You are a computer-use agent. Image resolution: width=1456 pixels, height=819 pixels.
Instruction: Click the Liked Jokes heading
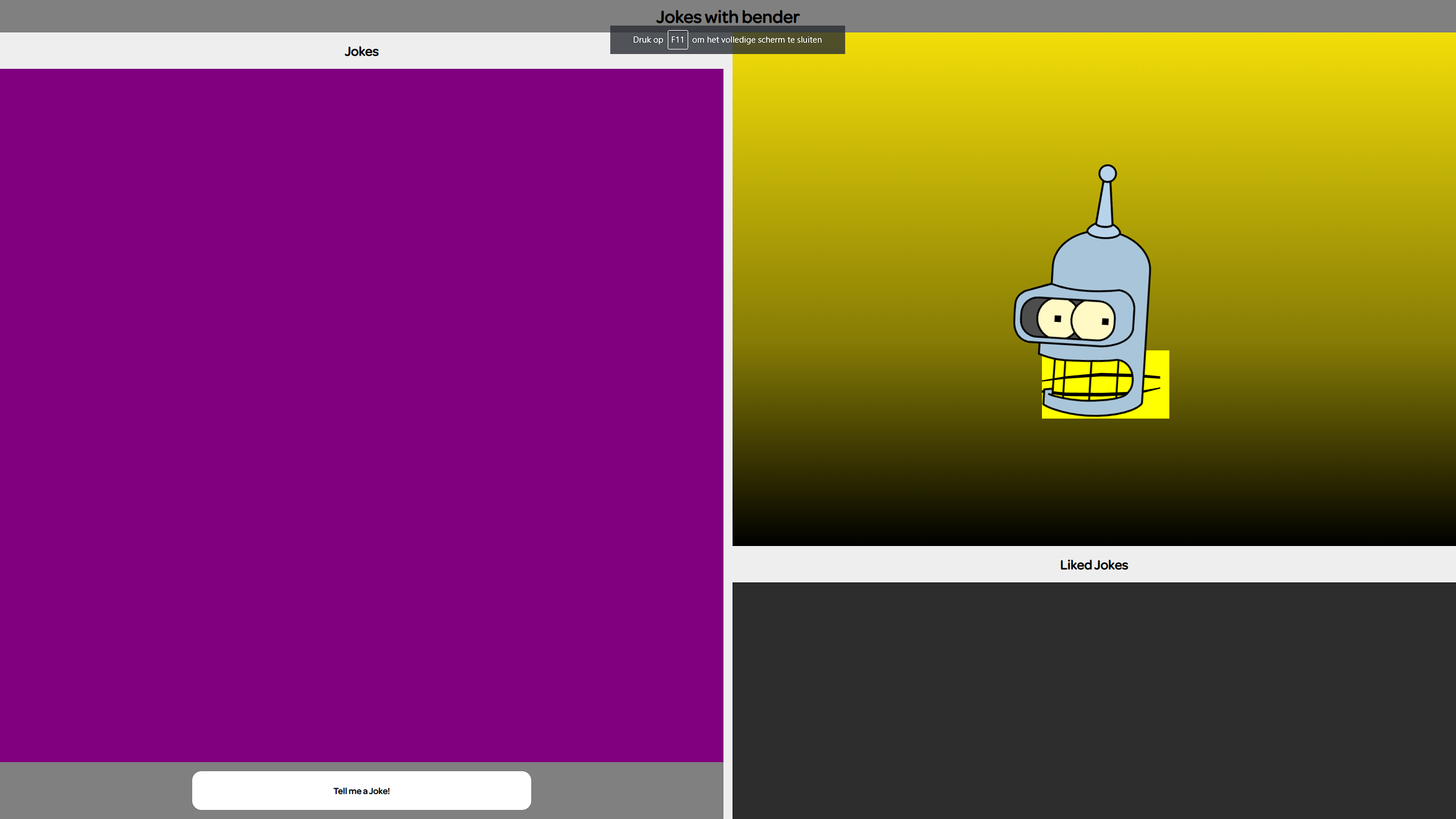(x=1094, y=565)
